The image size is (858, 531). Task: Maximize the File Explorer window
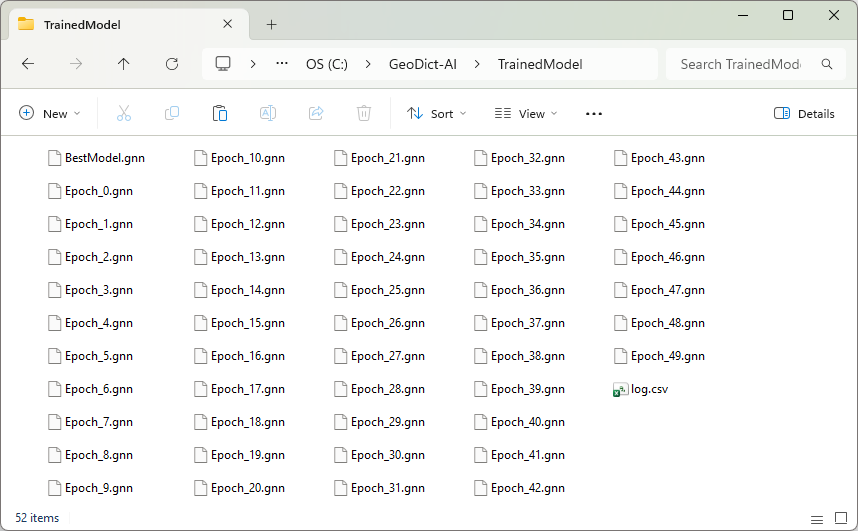[788, 15]
